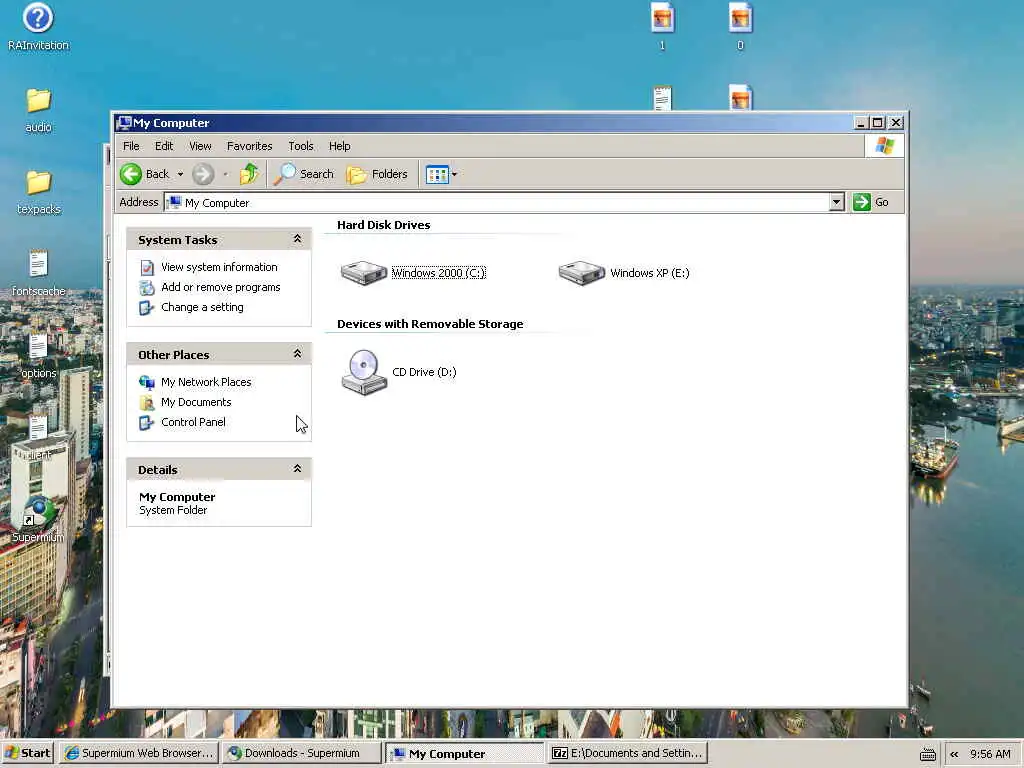1024x768 pixels.
Task: Click the Views grid icon
Action: pyautogui.click(x=437, y=174)
